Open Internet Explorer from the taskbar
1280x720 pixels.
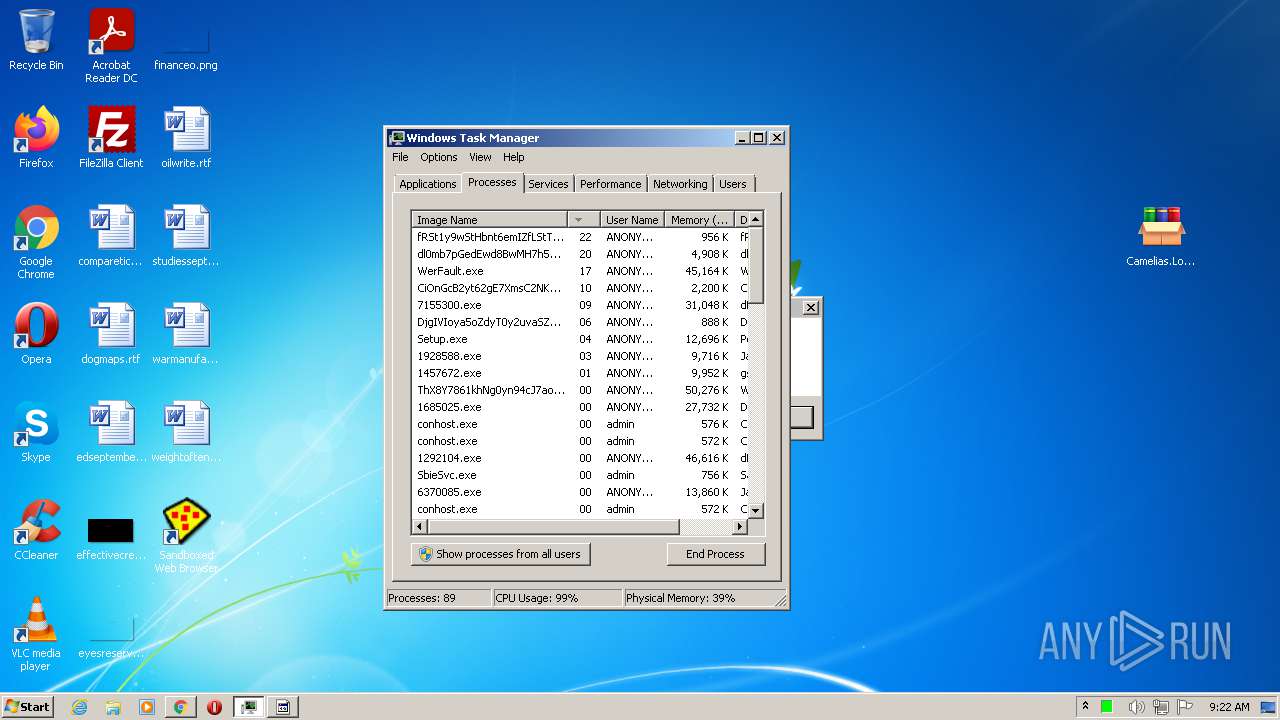pos(80,707)
